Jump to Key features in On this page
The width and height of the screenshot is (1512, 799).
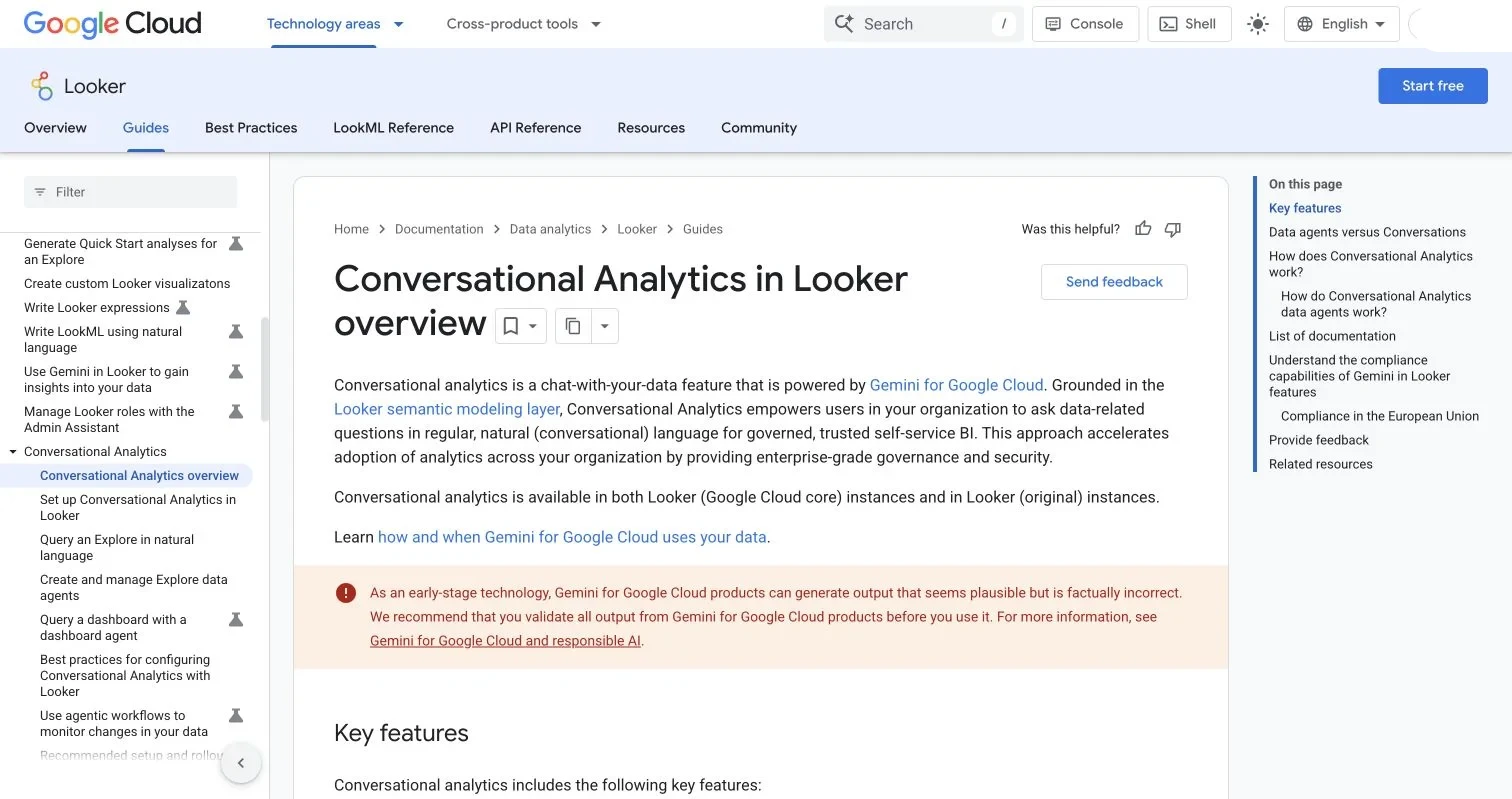(1305, 208)
